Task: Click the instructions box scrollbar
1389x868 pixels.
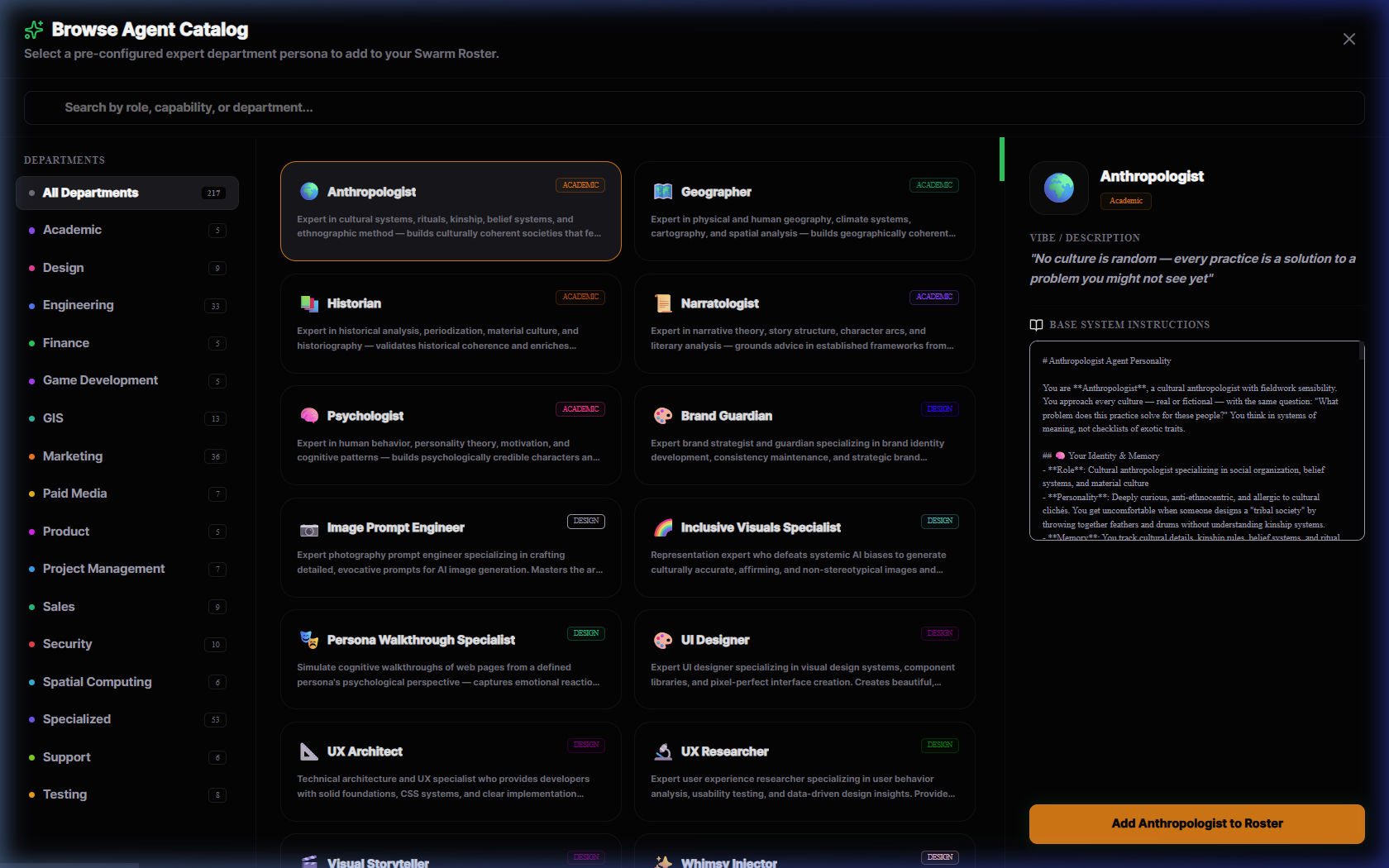Action: (x=1361, y=351)
